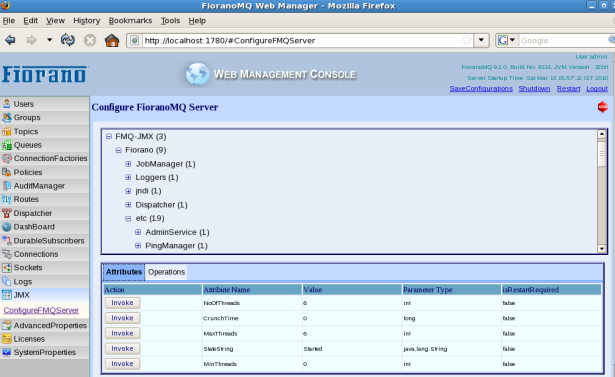Reload the page with refresh icon
Screen dimensions: 615x377
click(x=68, y=40)
